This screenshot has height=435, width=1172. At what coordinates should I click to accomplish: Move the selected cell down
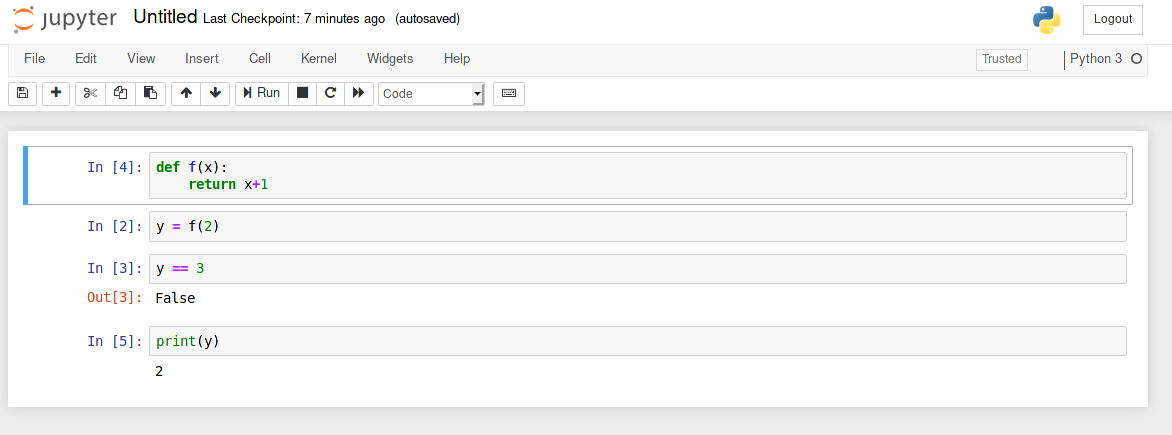coord(215,93)
